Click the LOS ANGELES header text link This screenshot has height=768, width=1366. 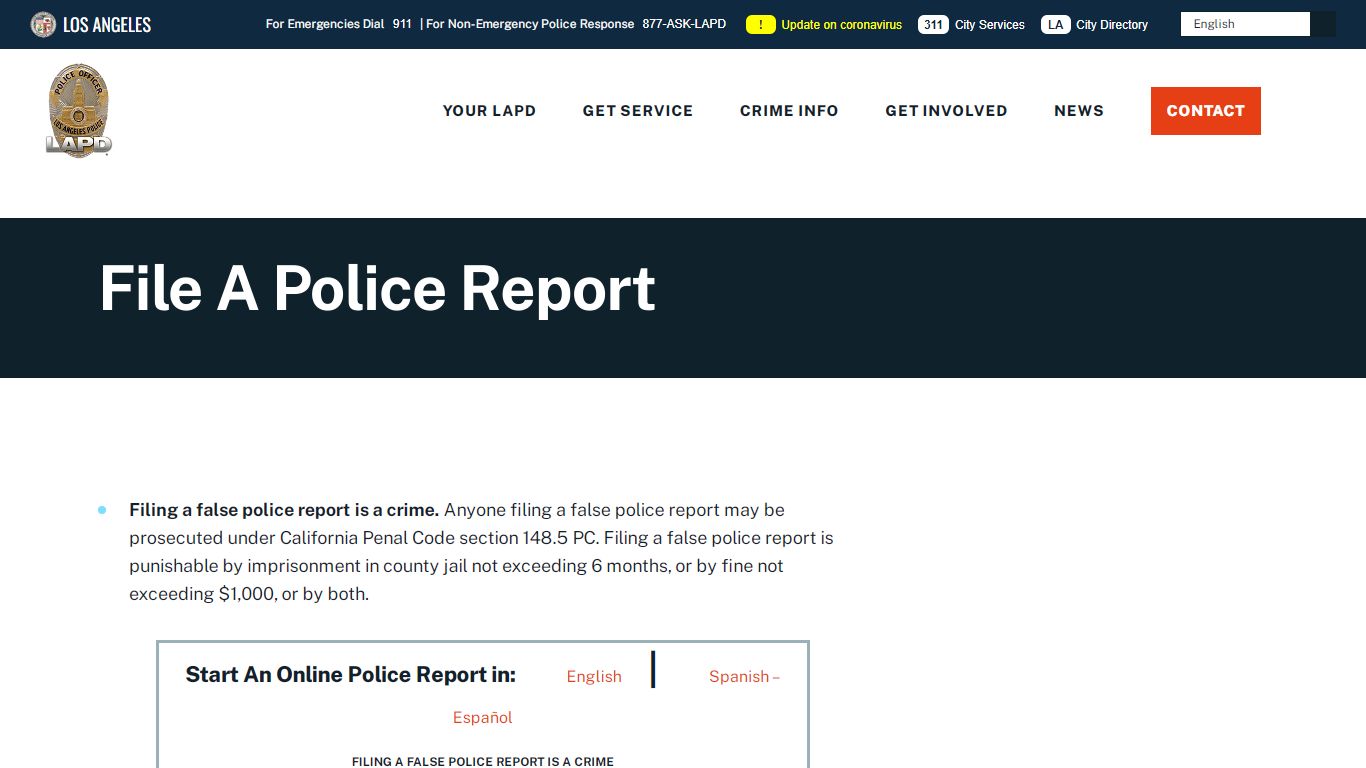tap(107, 24)
